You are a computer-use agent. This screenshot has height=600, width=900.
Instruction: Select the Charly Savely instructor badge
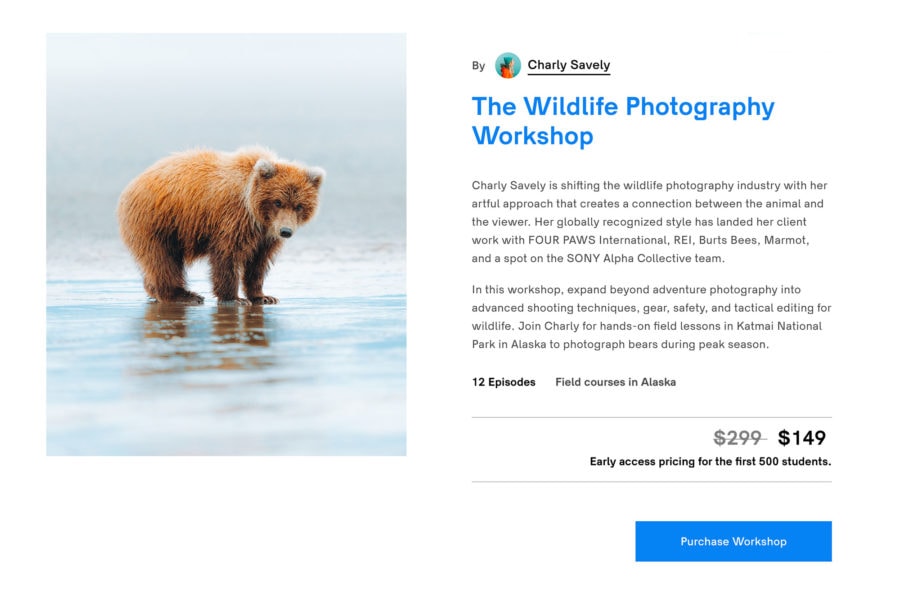click(567, 64)
